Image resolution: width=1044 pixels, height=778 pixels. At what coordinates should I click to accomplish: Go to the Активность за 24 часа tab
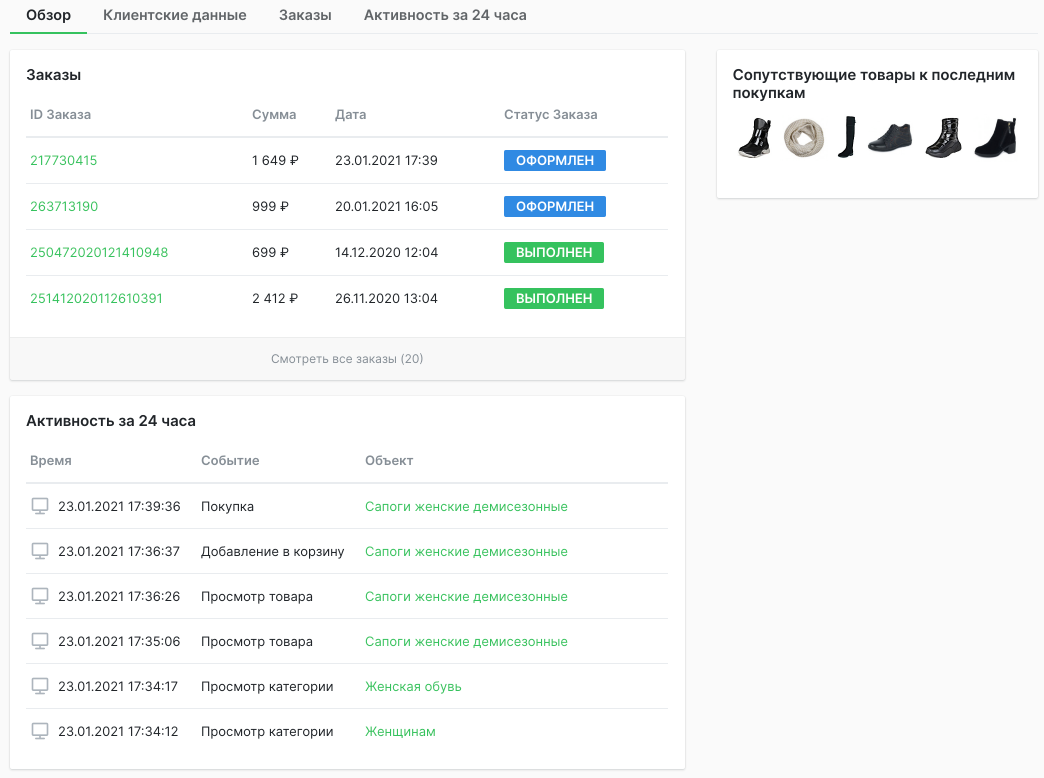coord(445,16)
